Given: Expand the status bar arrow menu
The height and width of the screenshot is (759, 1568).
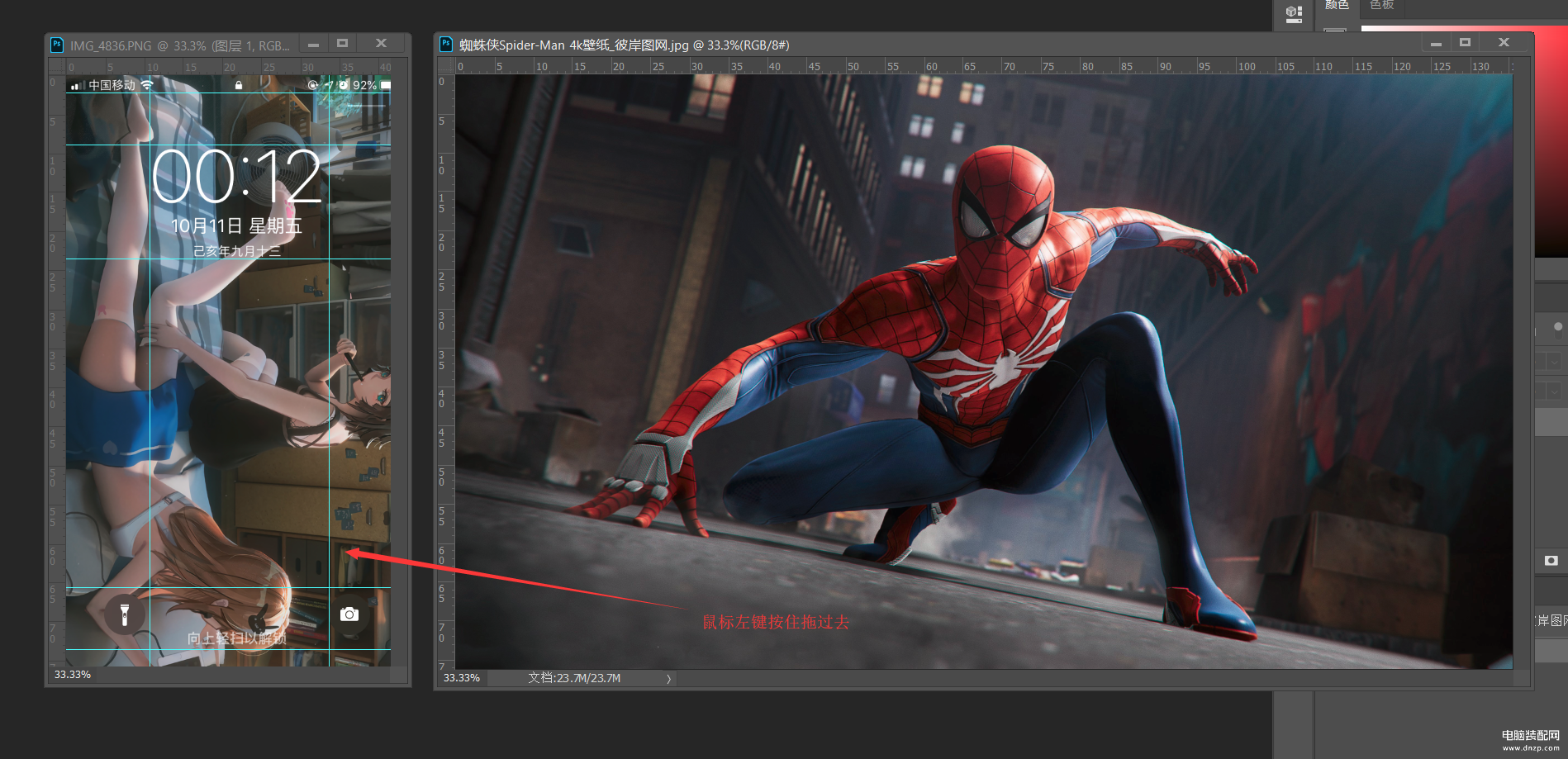Looking at the screenshot, I should 669,679.
